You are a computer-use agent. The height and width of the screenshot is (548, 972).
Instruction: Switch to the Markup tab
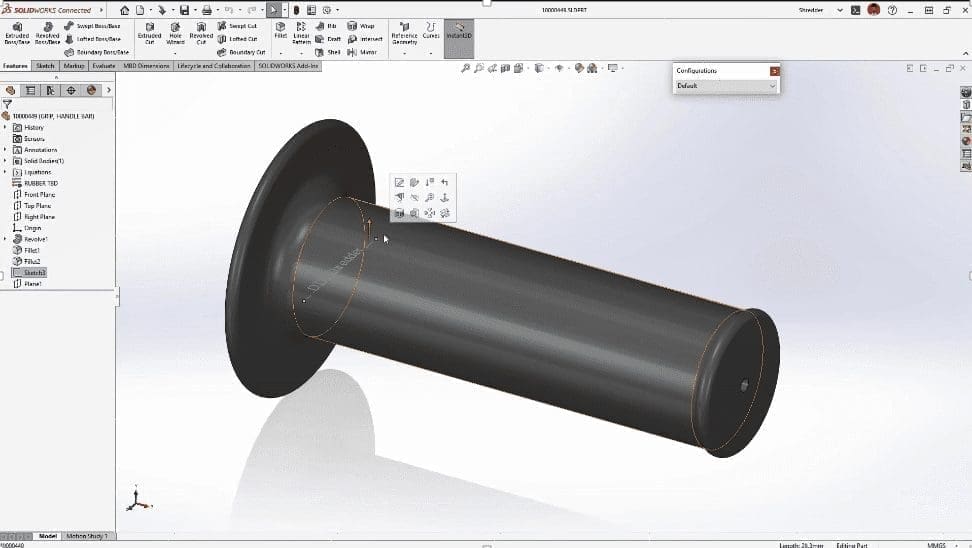click(74, 66)
